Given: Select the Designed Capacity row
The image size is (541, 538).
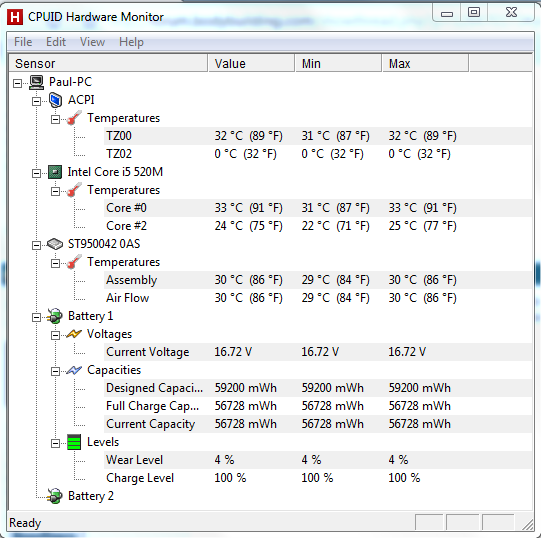Looking at the screenshot, I should (x=317, y=388).
